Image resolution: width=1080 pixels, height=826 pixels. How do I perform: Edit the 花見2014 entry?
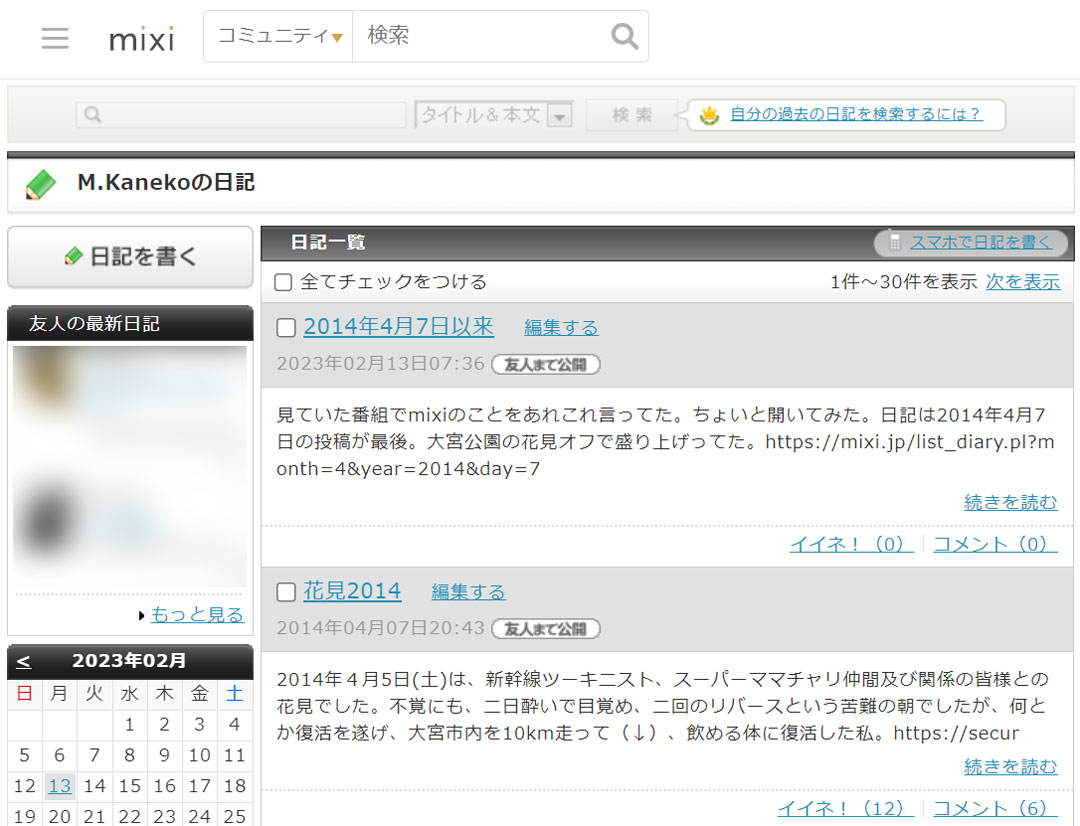tap(468, 592)
